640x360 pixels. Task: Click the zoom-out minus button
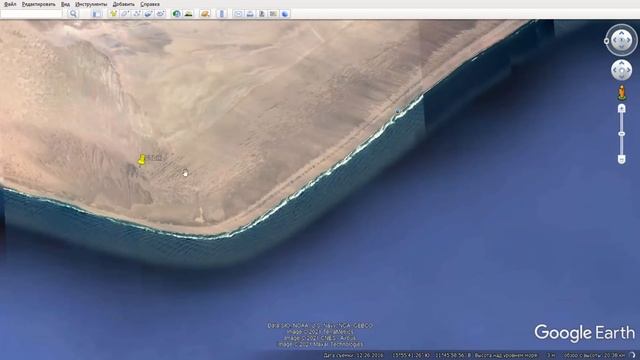621,159
